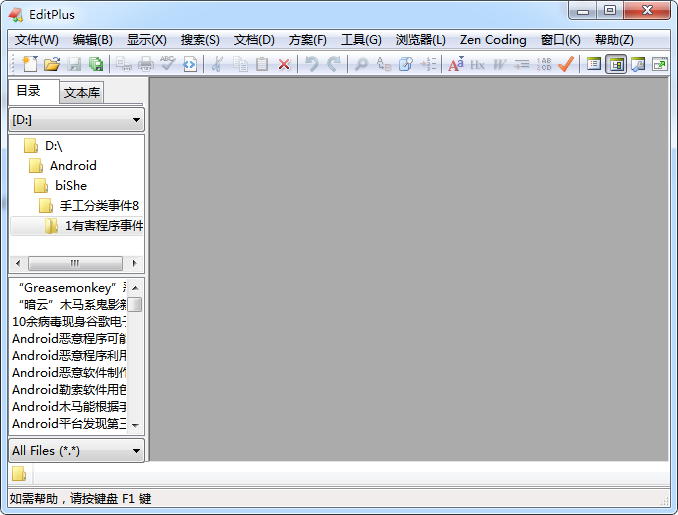The width and height of the screenshot is (678, 515).
Task: Select the 10余病毒现身谷歌 file
Action: coord(69,322)
